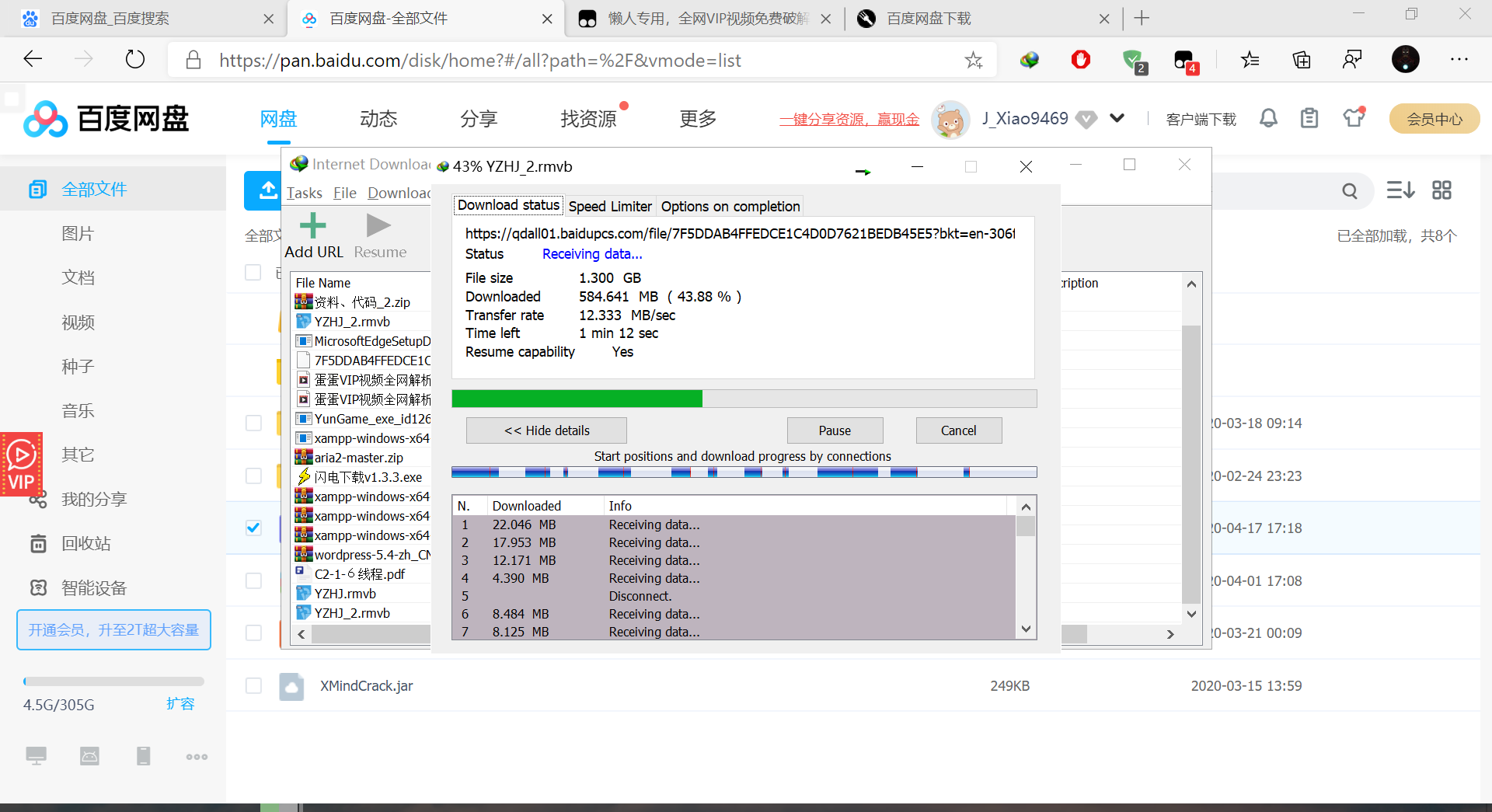Select 回收站 in the sidebar
This screenshot has height=812, width=1492.
[85, 543]
